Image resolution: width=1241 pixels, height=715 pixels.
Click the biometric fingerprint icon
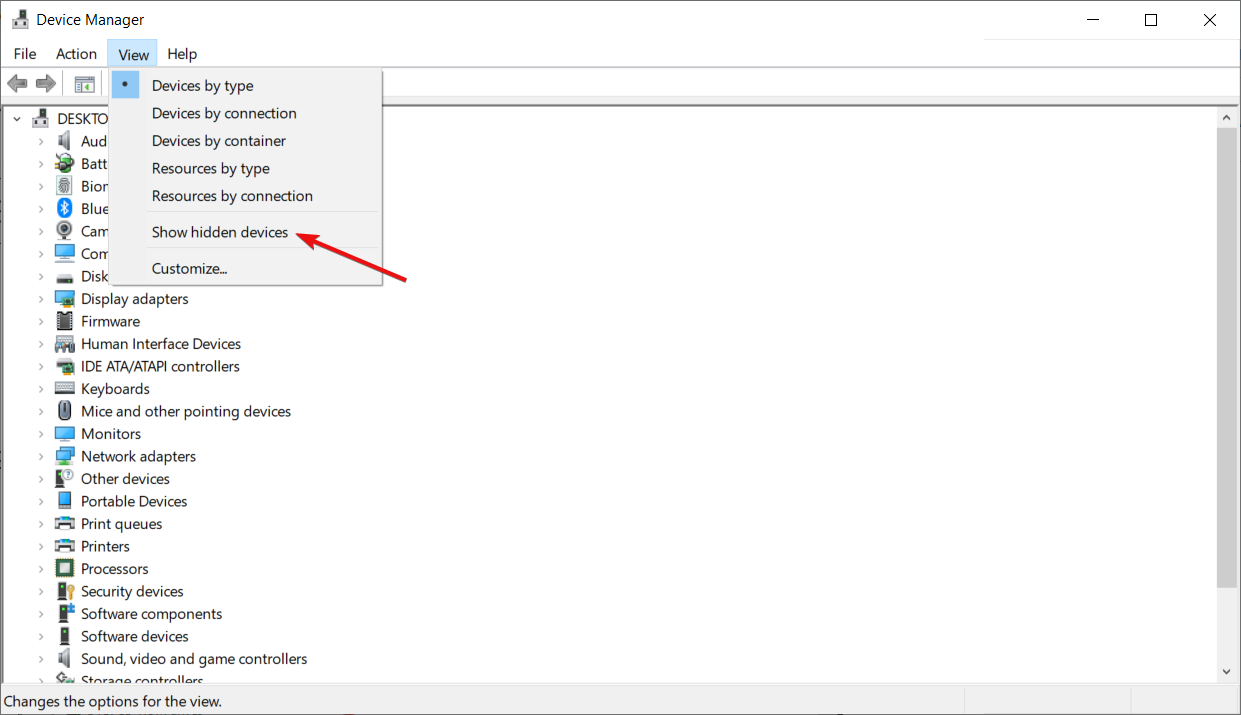(x=65, y=186)
